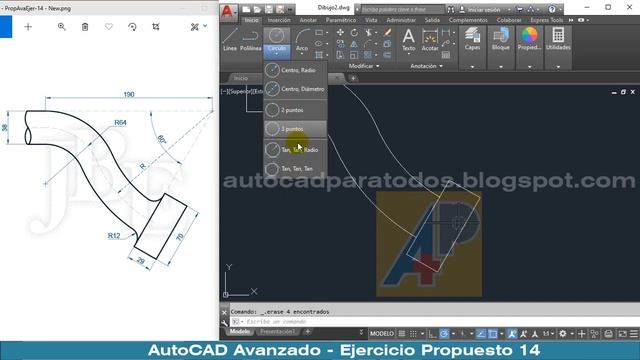Choose Centro, Diámetro from circle menu
This screenshot has width=640, height=360.
tap(295, 89)
